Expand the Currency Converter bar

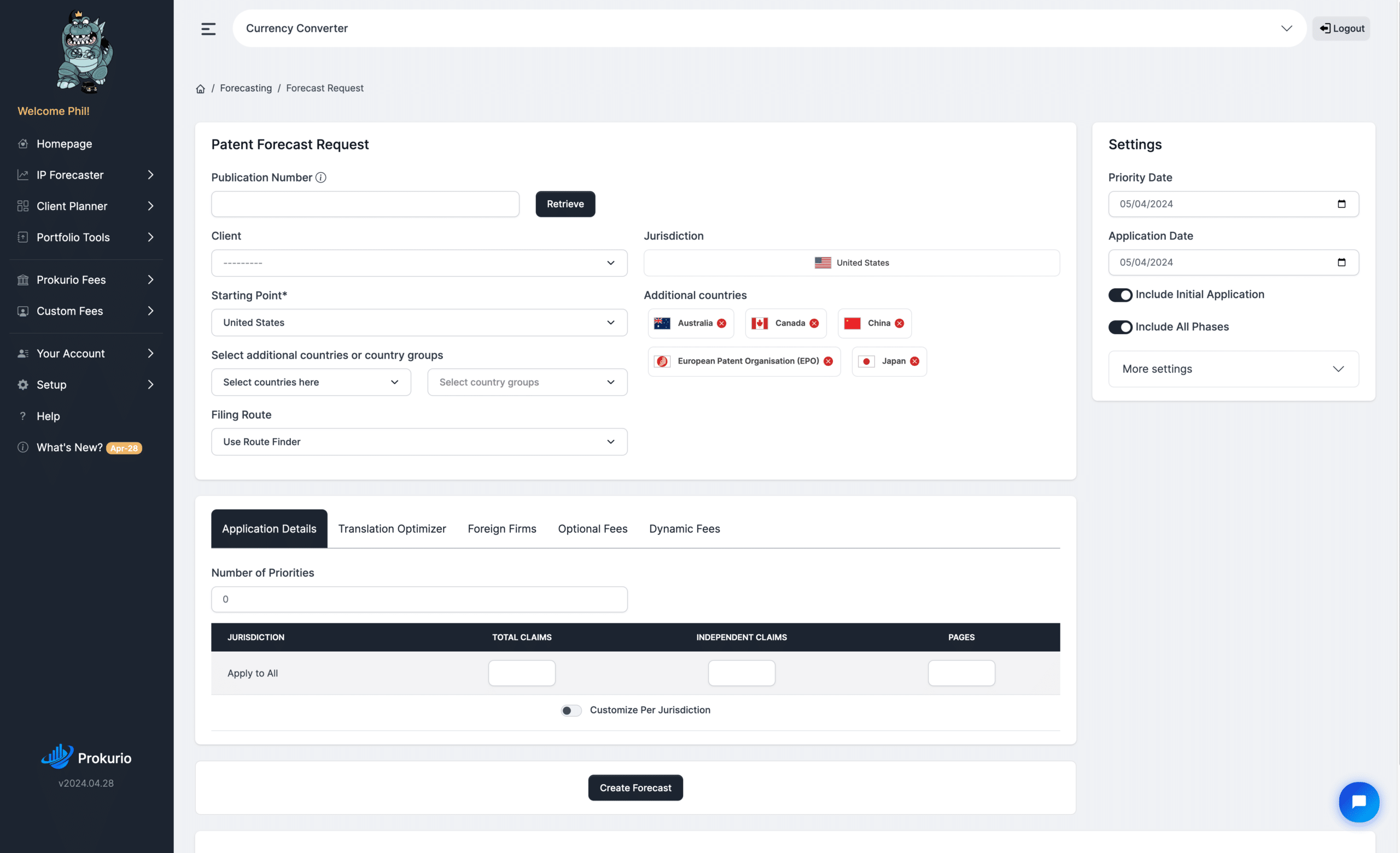[x=769, y=28]
